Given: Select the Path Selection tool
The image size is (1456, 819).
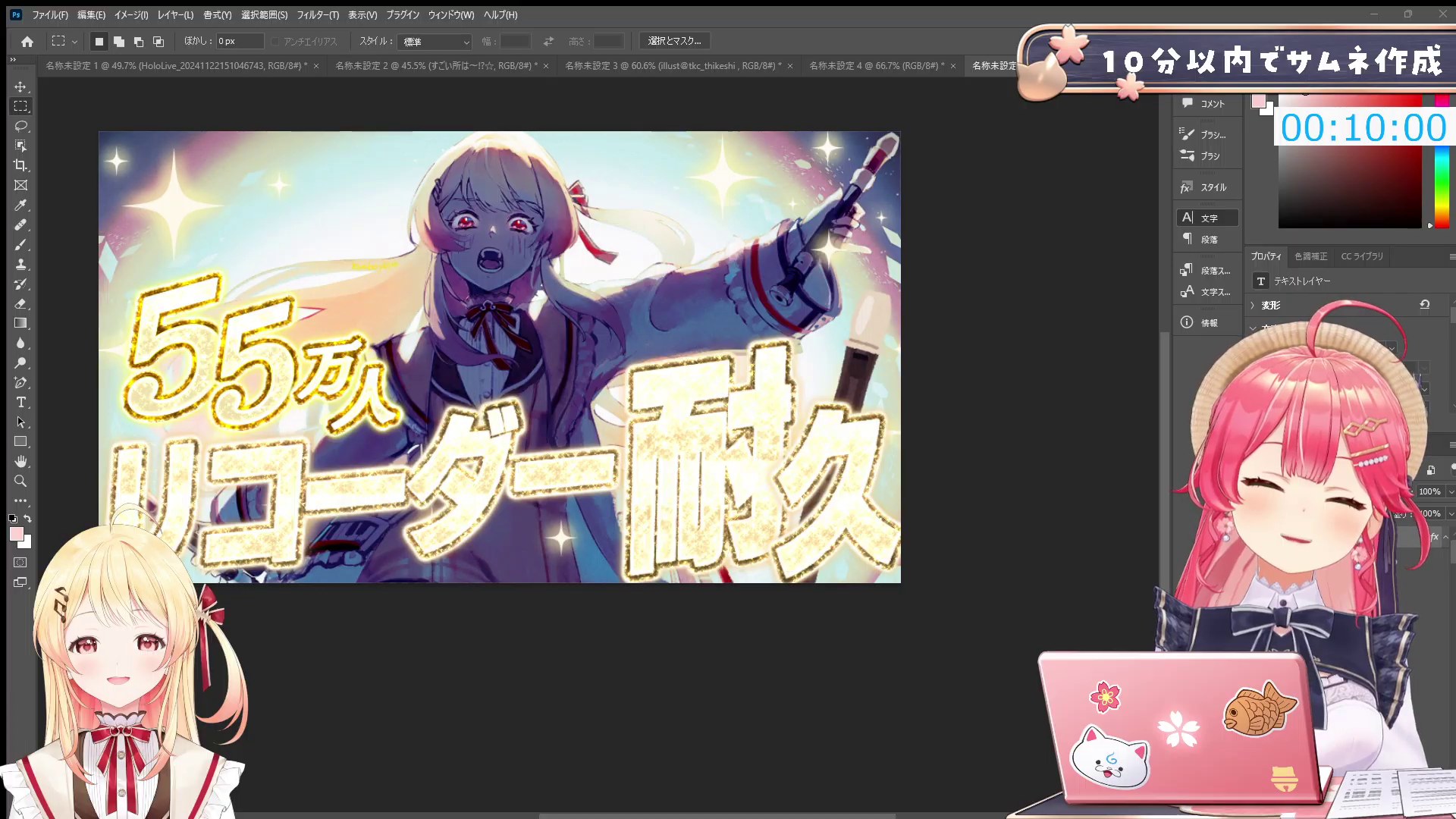Looking at the screenshot, I should 20,422.
